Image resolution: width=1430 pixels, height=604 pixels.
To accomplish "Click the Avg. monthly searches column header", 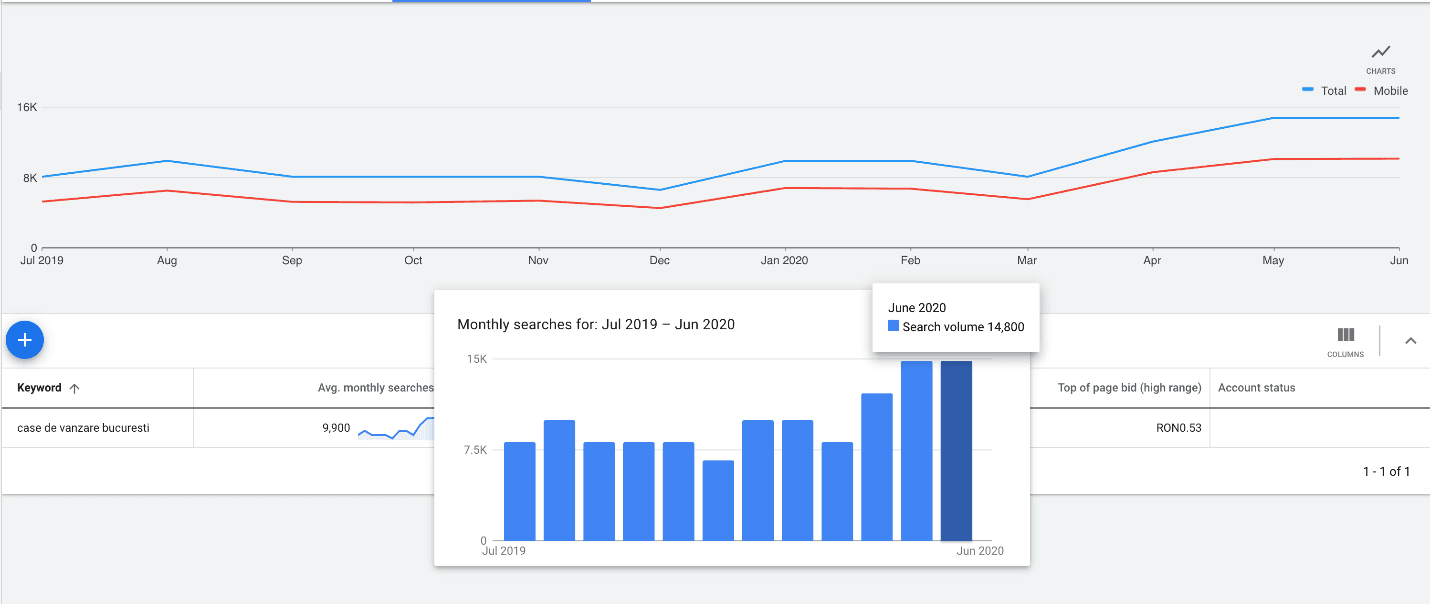I will [x=376, y=388].
